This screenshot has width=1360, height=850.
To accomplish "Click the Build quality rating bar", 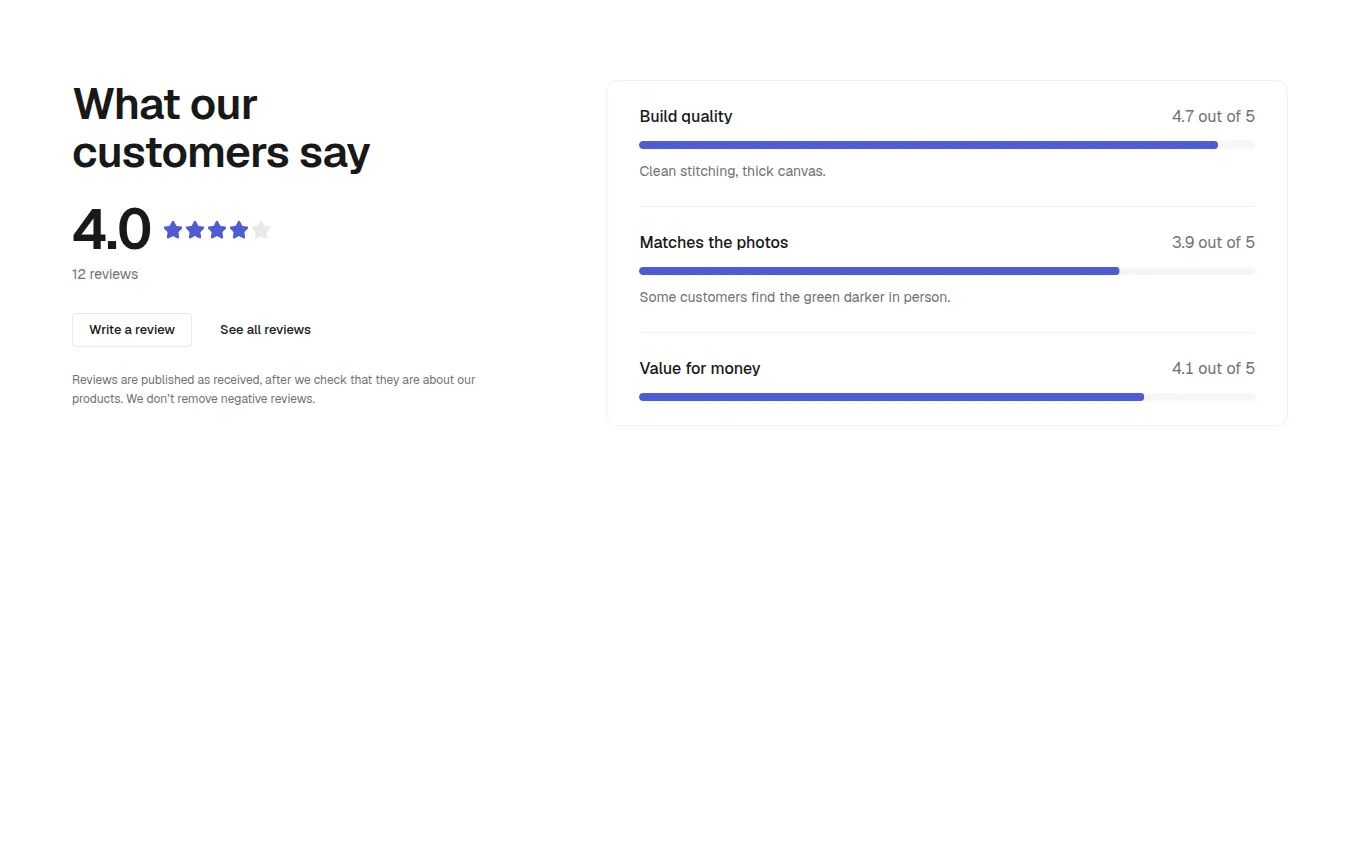I will (947, 145).
